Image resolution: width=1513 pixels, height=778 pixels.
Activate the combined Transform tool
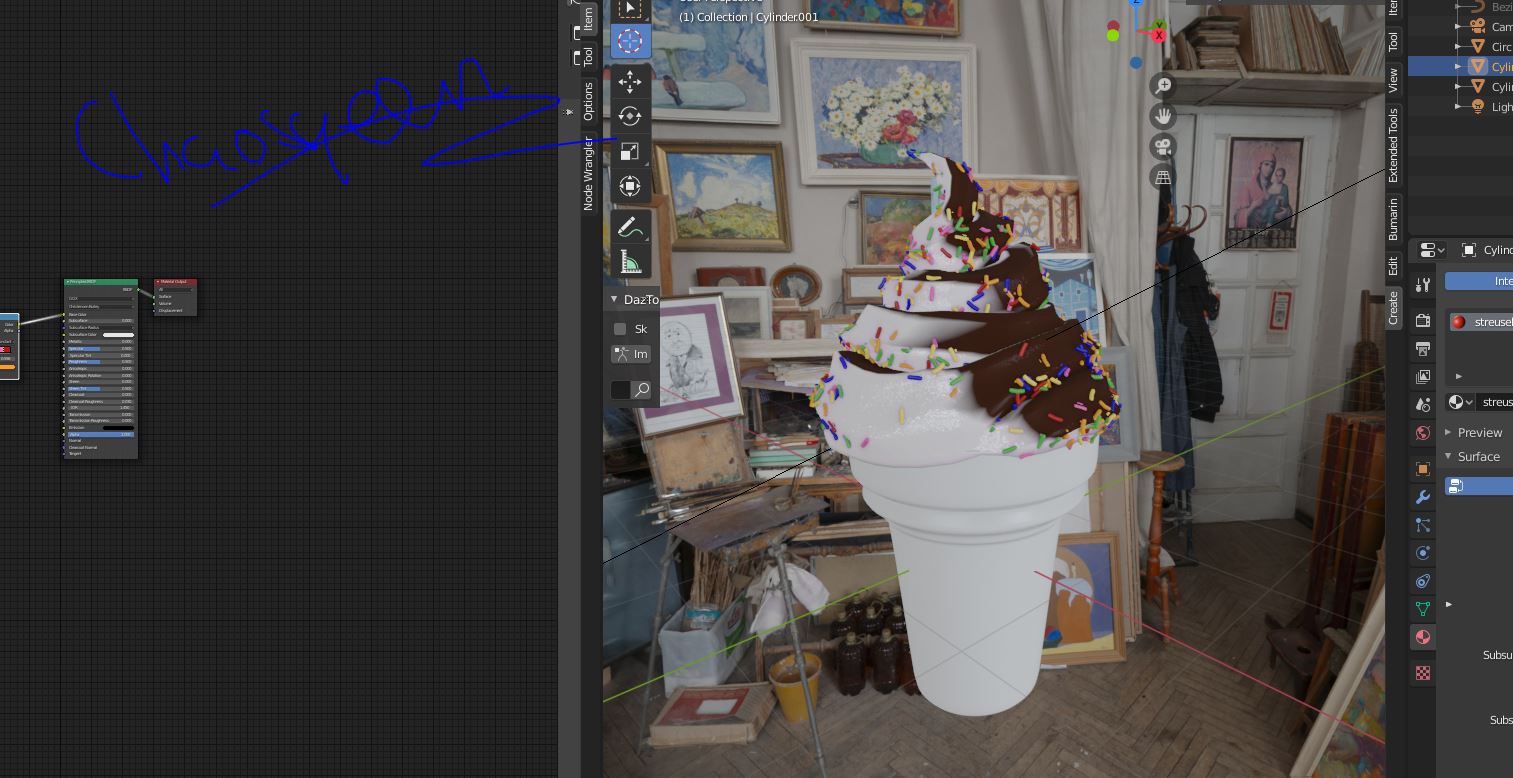(629, 186)
